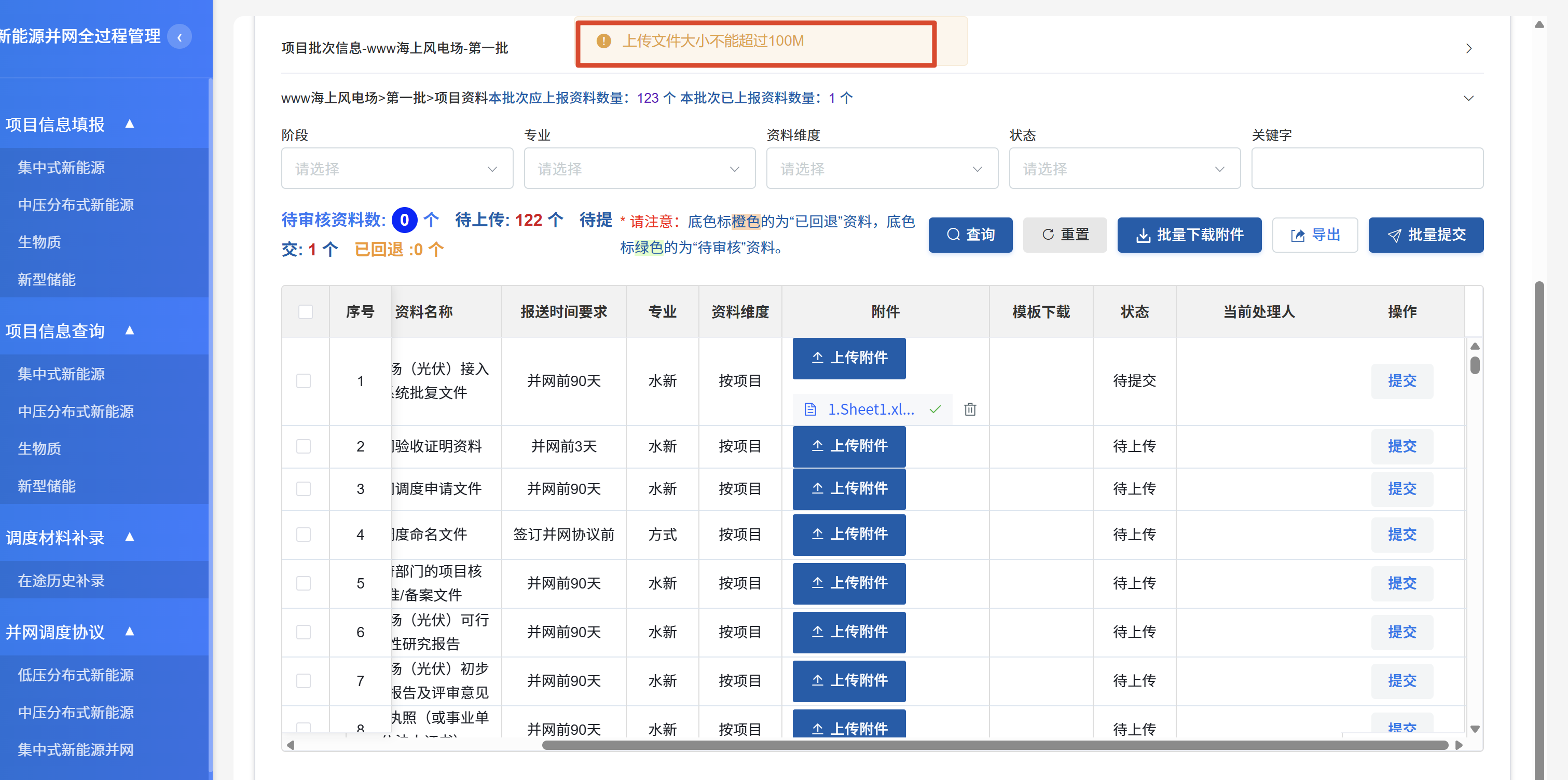Click 提交 for row 4

coord(1402,535)
